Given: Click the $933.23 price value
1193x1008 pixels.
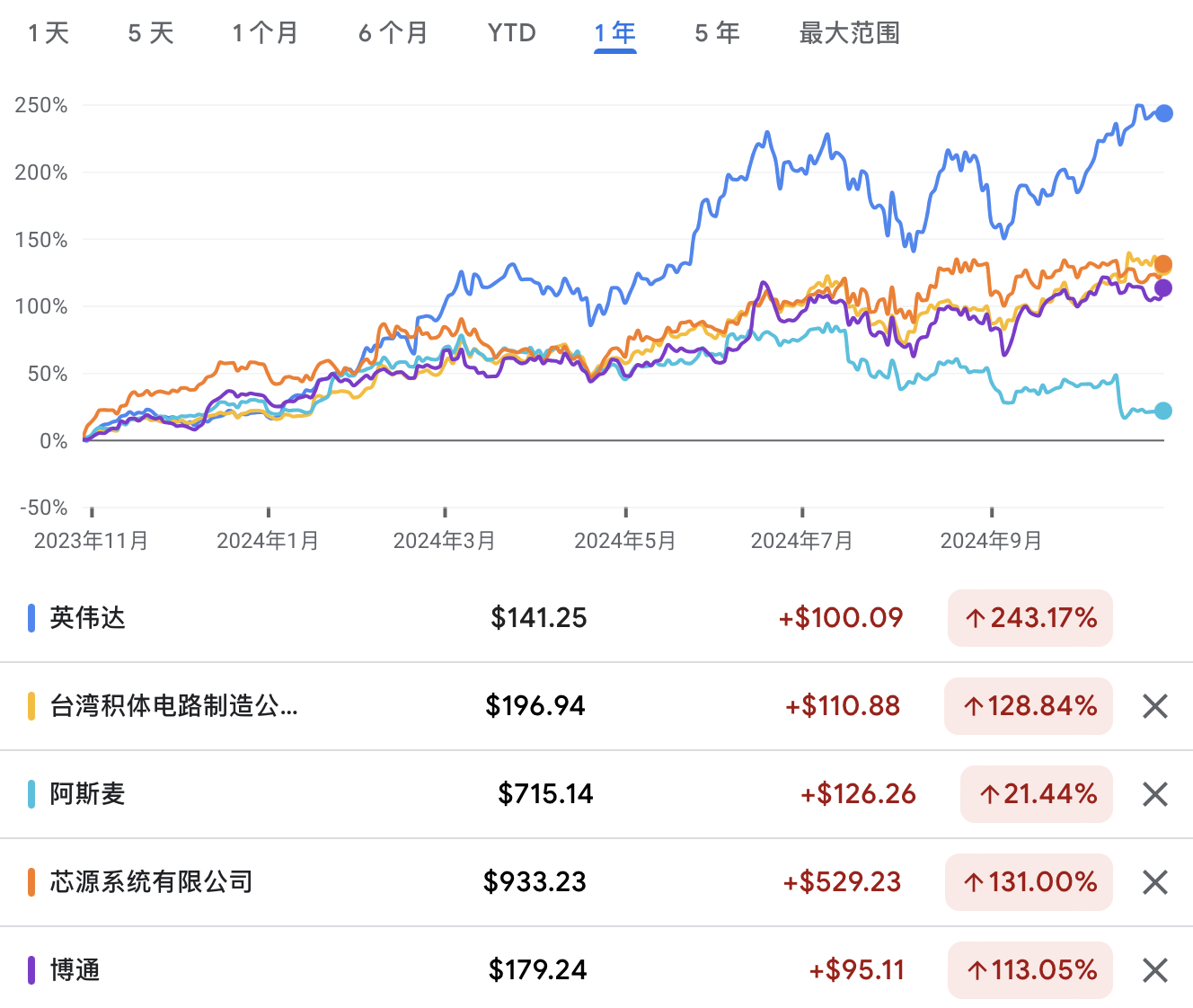Looking at the screenshot, I should tap(535, 882).
